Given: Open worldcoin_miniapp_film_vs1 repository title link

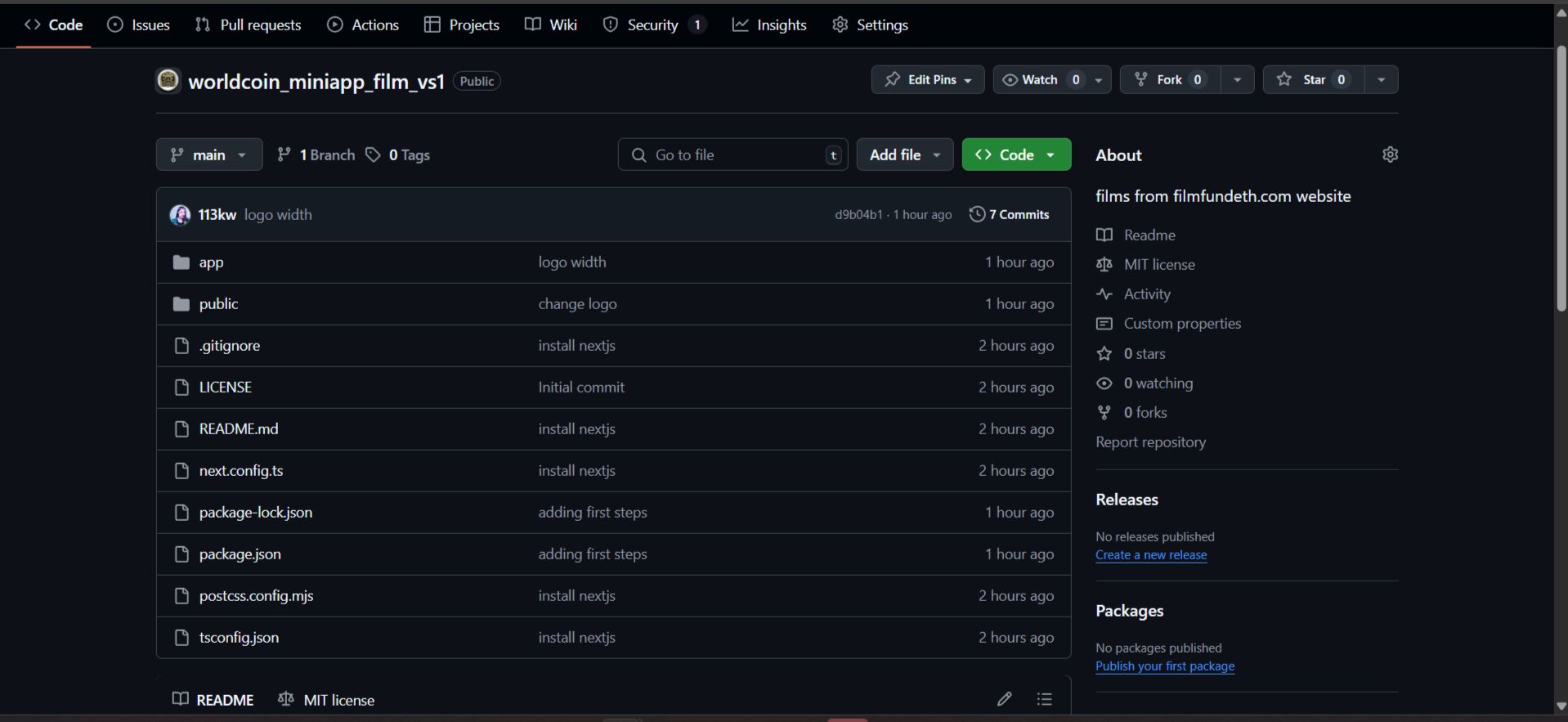Looking at the screenshot, I should [316, 81].
